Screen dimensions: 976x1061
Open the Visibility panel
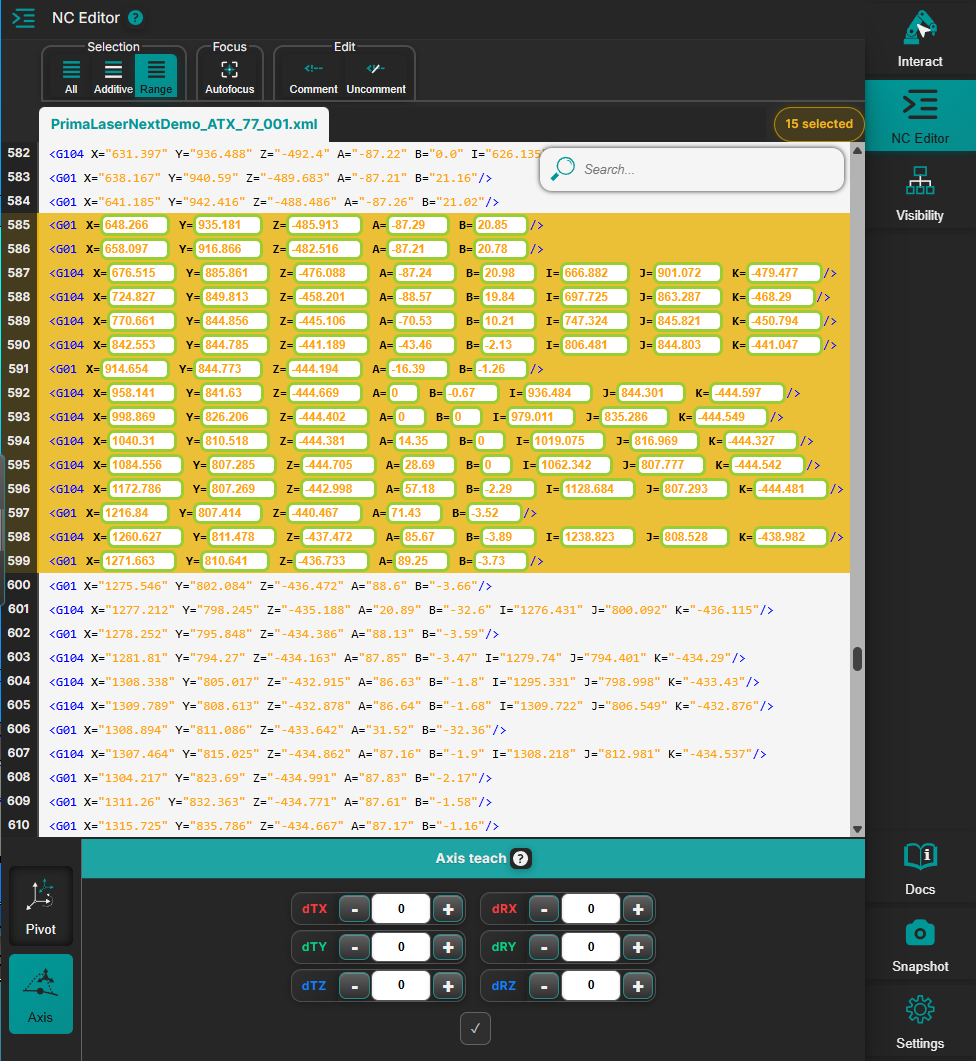click(920, 194)
